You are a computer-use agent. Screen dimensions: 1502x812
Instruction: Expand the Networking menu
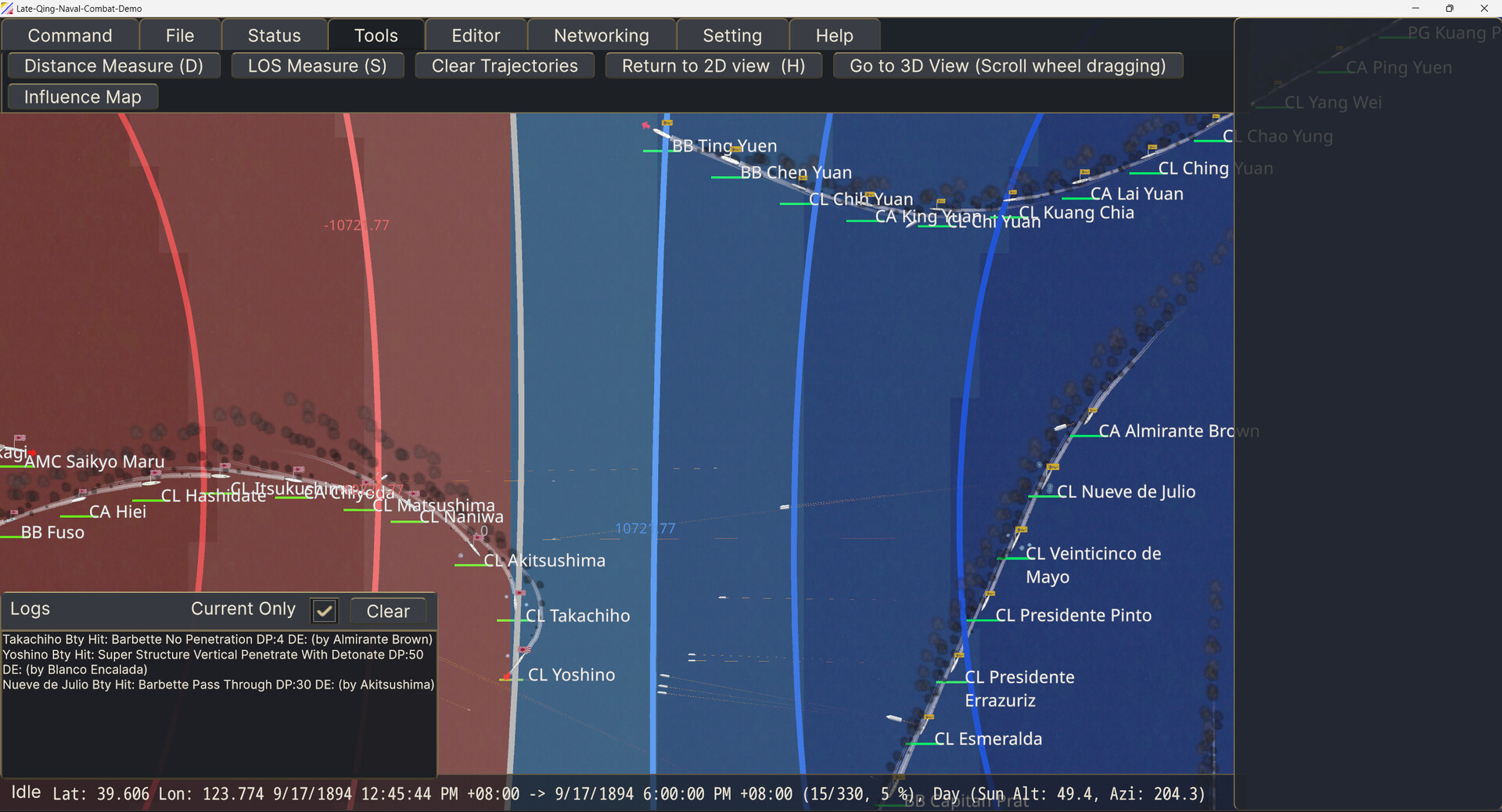pyautogui.click(x=601, y=36)
